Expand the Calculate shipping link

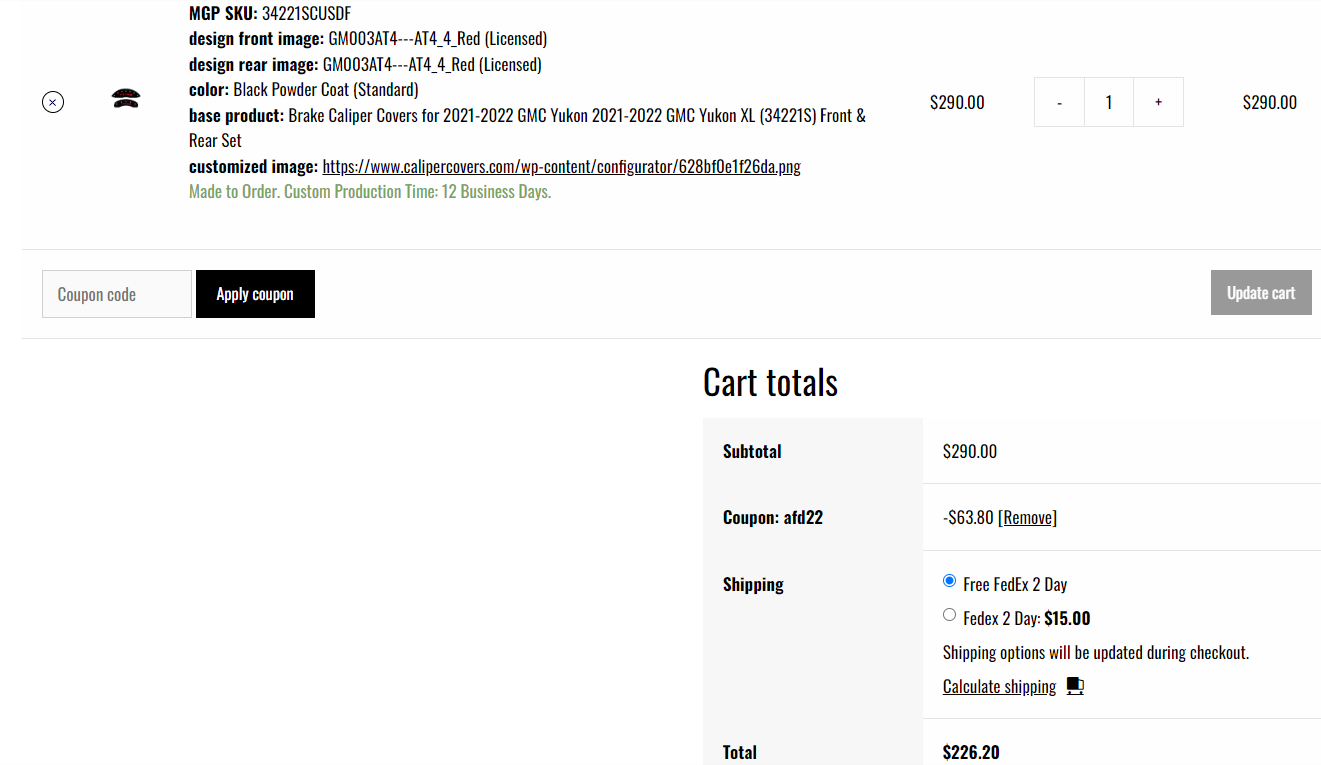point(999,686)
